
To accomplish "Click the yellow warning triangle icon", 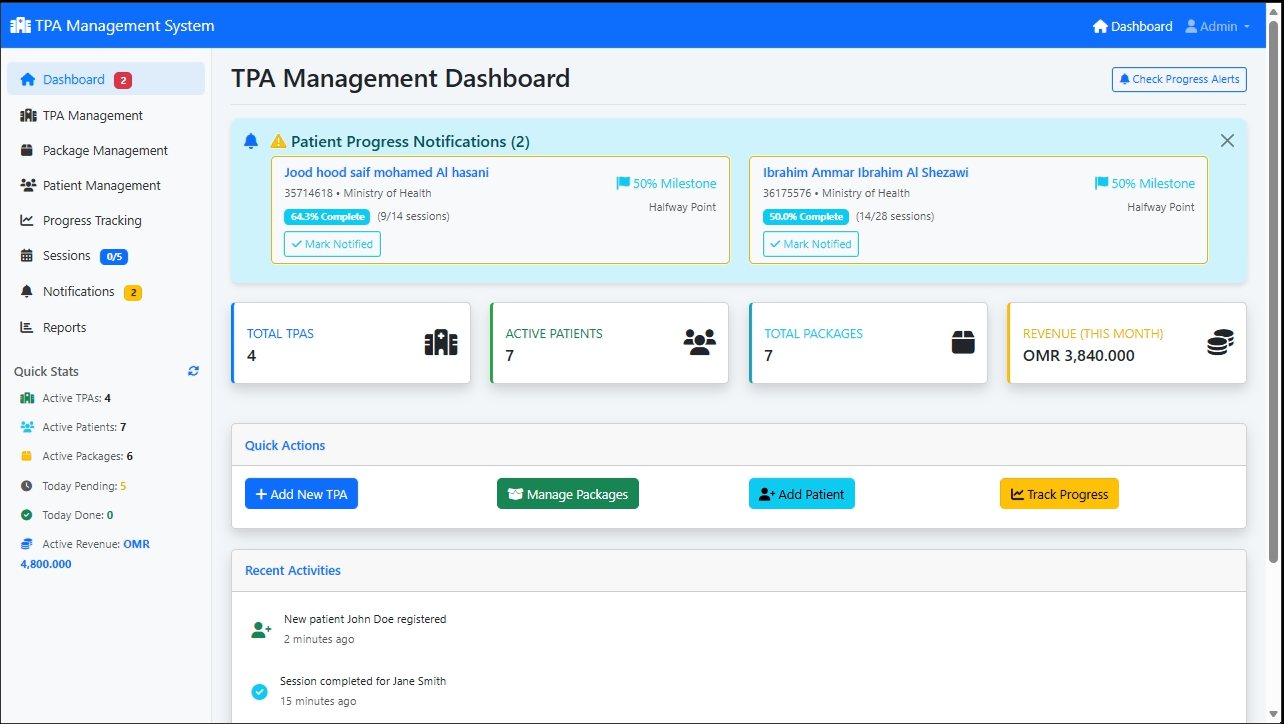I will tap(278, 141).
